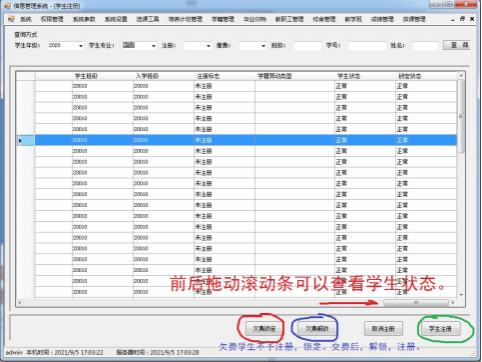Screen dimensions: 482x362
Task: Close the 学生注册 child window
Action: point(472,19)
